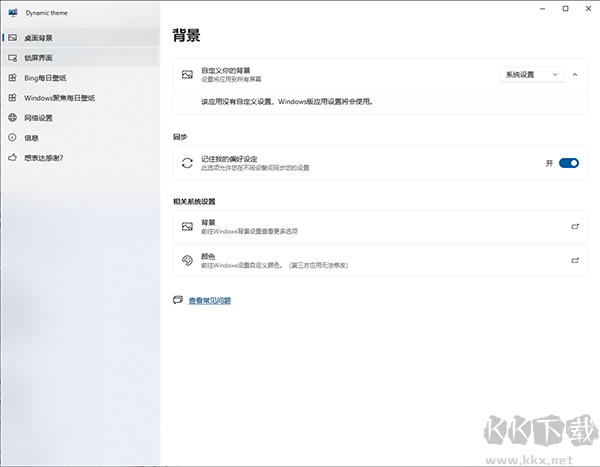Maximize the Dynamic theme window

(x=566, y=9)
